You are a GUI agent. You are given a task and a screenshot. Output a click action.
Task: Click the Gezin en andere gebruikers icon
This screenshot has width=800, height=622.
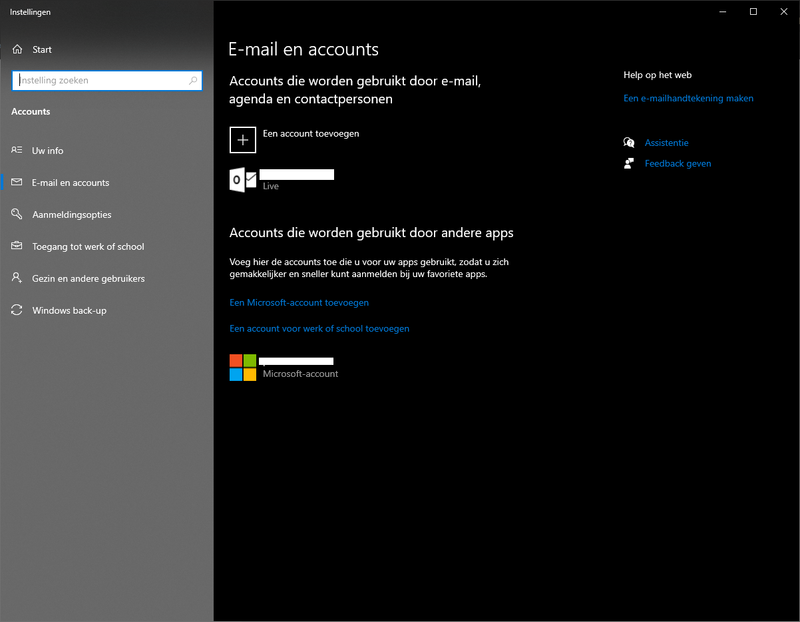coord(17,278)
